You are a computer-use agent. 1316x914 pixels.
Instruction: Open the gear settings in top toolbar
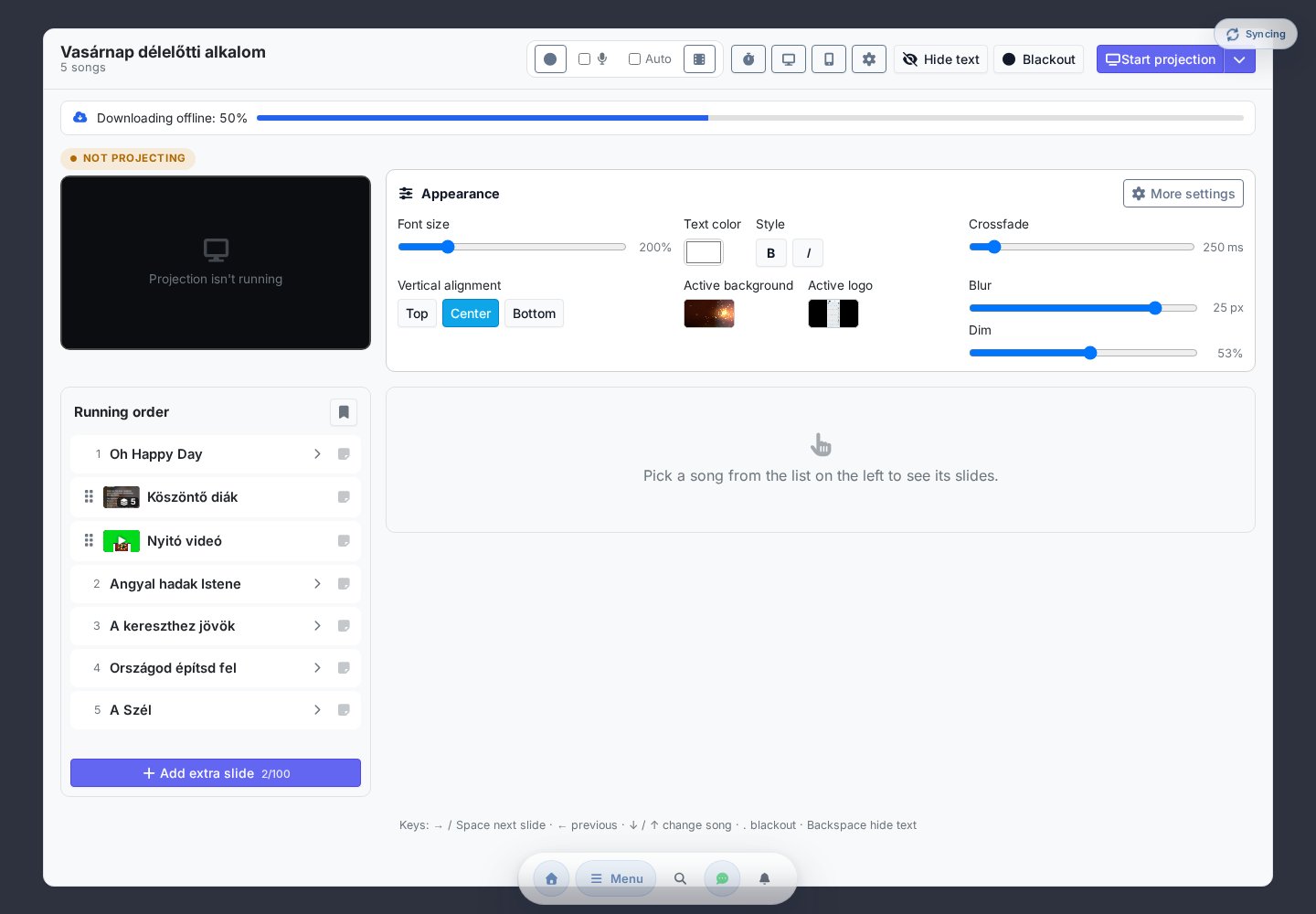click(869, 59)
